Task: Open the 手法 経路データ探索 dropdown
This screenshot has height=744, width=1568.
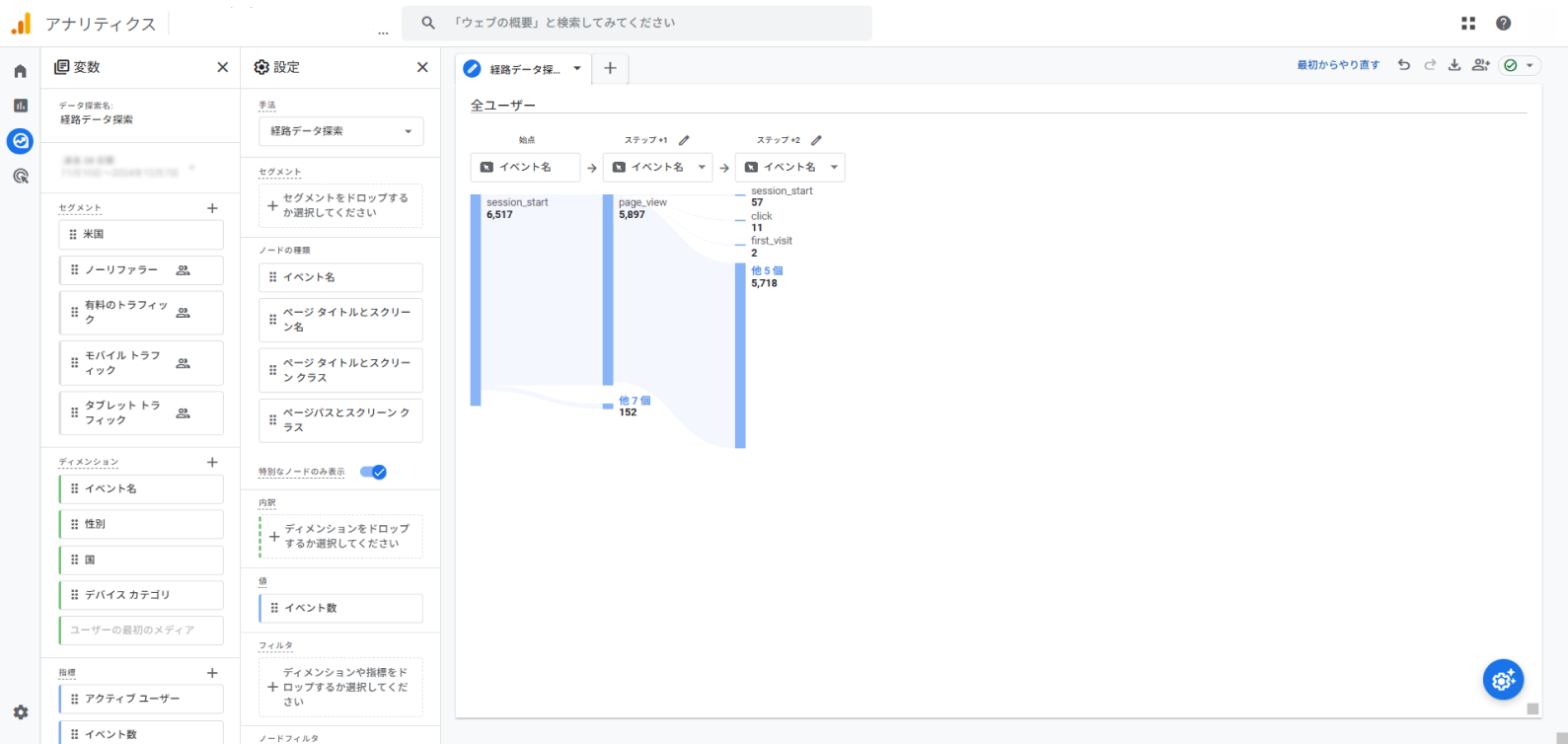Action: (x=340, y=131)
